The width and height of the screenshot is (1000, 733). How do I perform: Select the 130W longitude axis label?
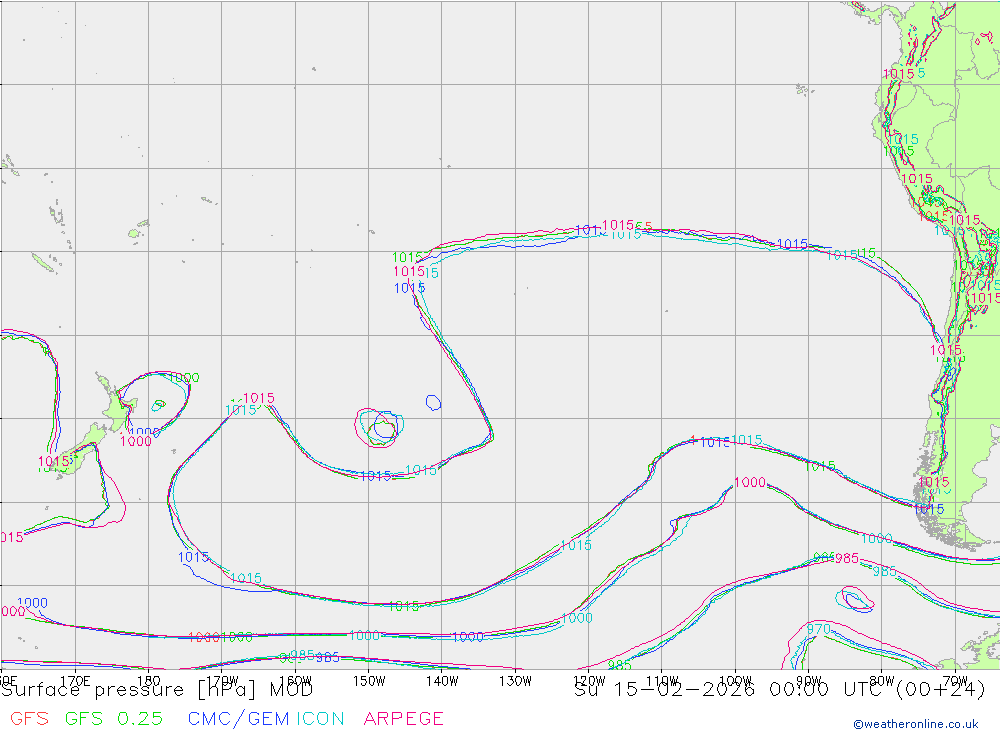pyautogui.click(x=515, y=681)
